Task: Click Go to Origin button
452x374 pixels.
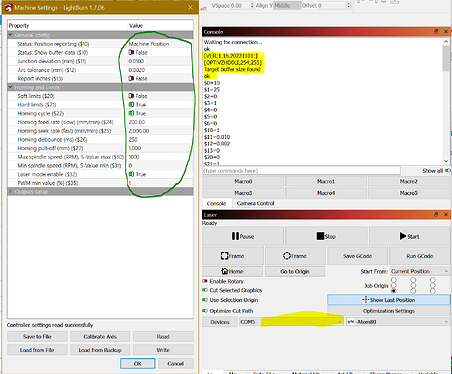Action: pyautogui.click(x=295, y=271)
